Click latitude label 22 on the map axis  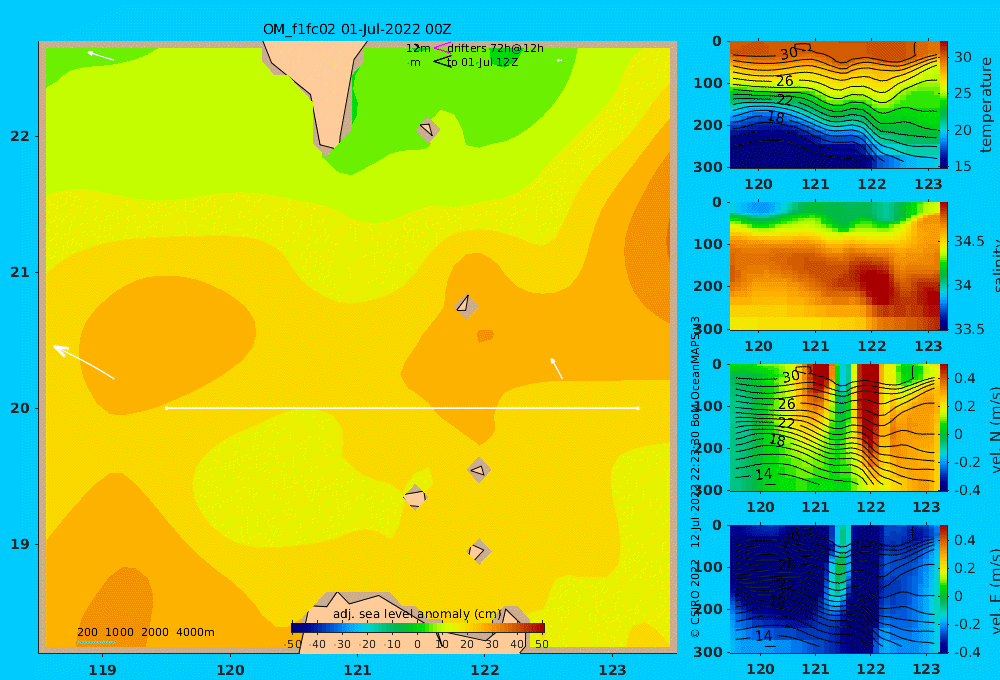[20, 136]
